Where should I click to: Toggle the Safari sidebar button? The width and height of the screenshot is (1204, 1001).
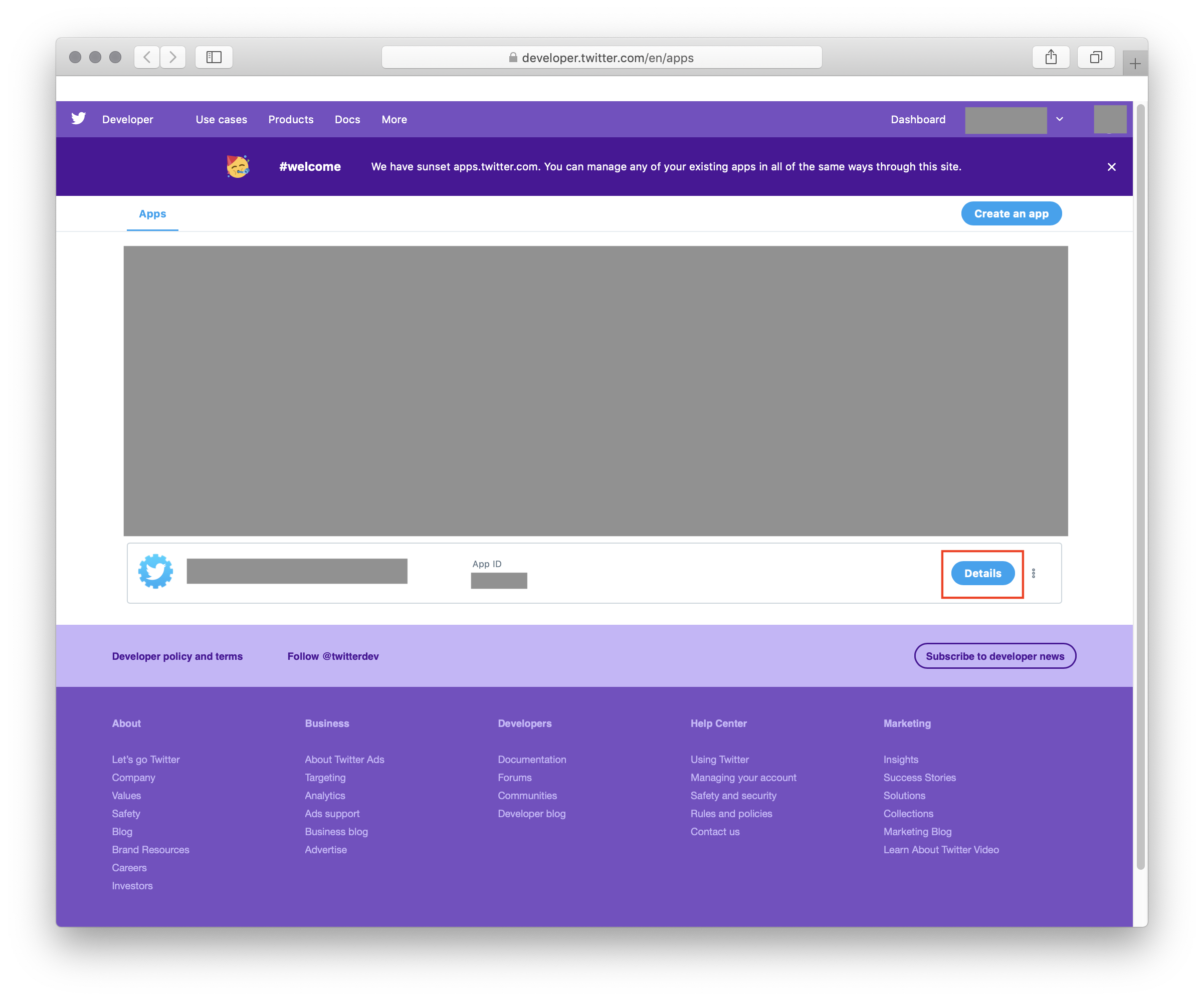pos(214,57)
